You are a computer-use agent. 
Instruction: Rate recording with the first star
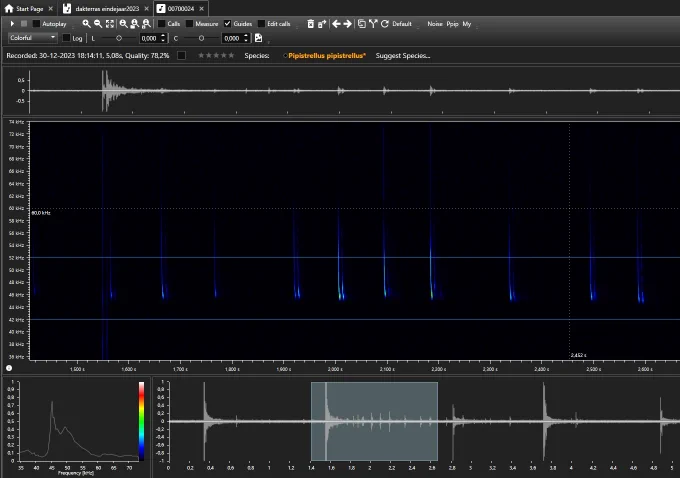point(201,55)
